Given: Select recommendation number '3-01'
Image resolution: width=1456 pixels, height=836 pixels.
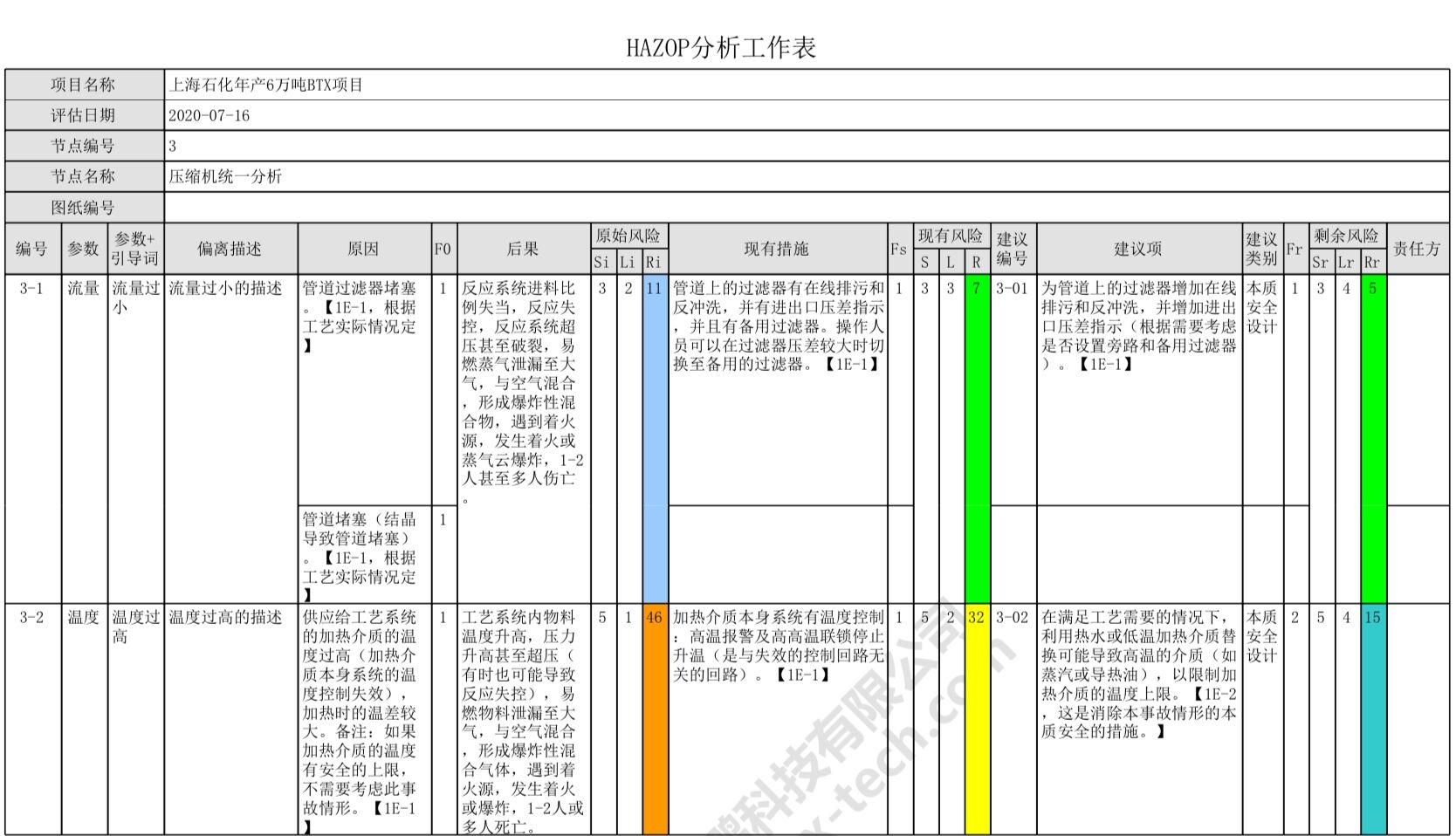Looking at the screenshot, I should point(1013,390).
